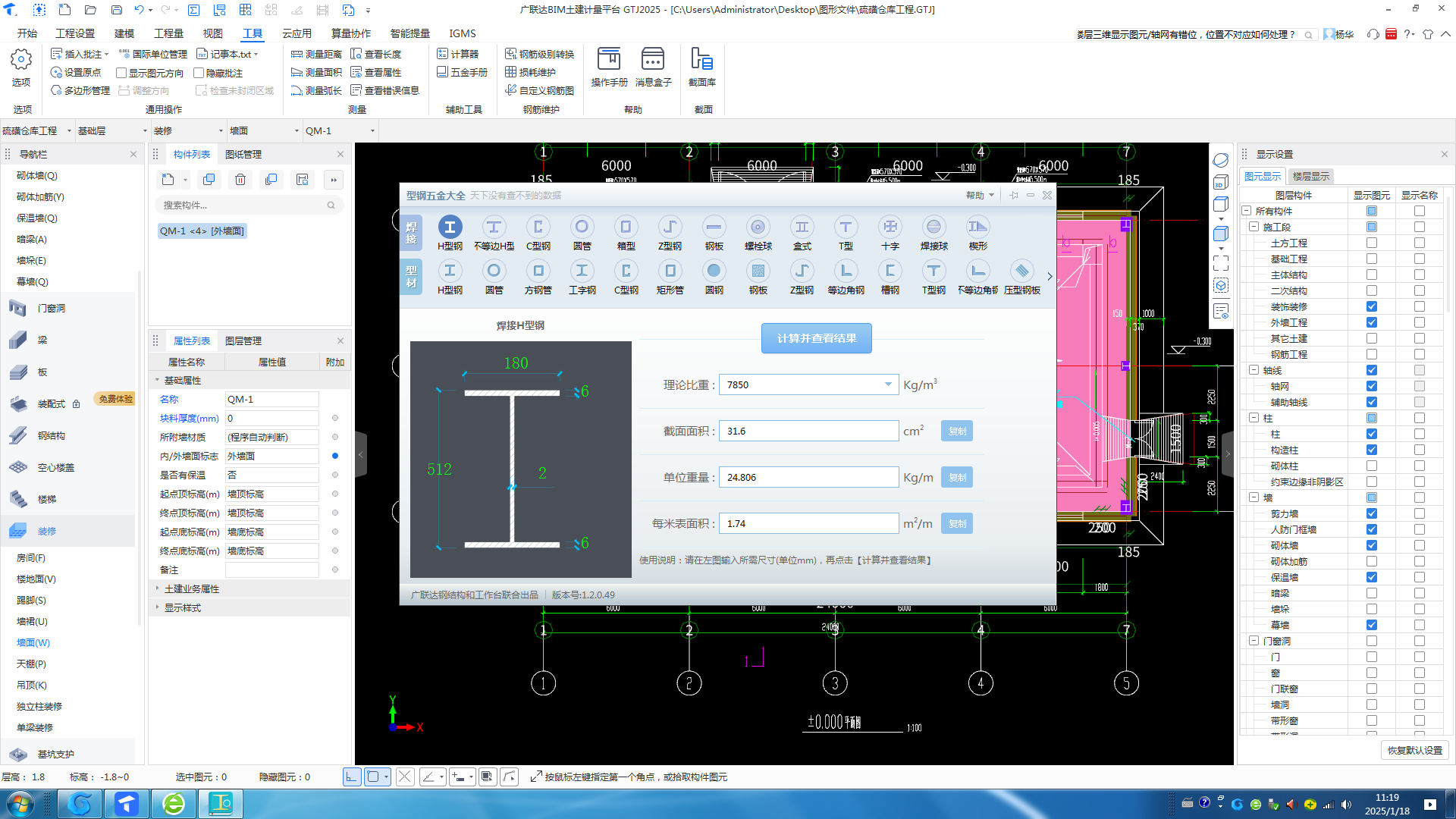The height and width of the screenshot is (819, 1456).
Task: Click 恢复默认设置 button
Action: click(1414, 750)
